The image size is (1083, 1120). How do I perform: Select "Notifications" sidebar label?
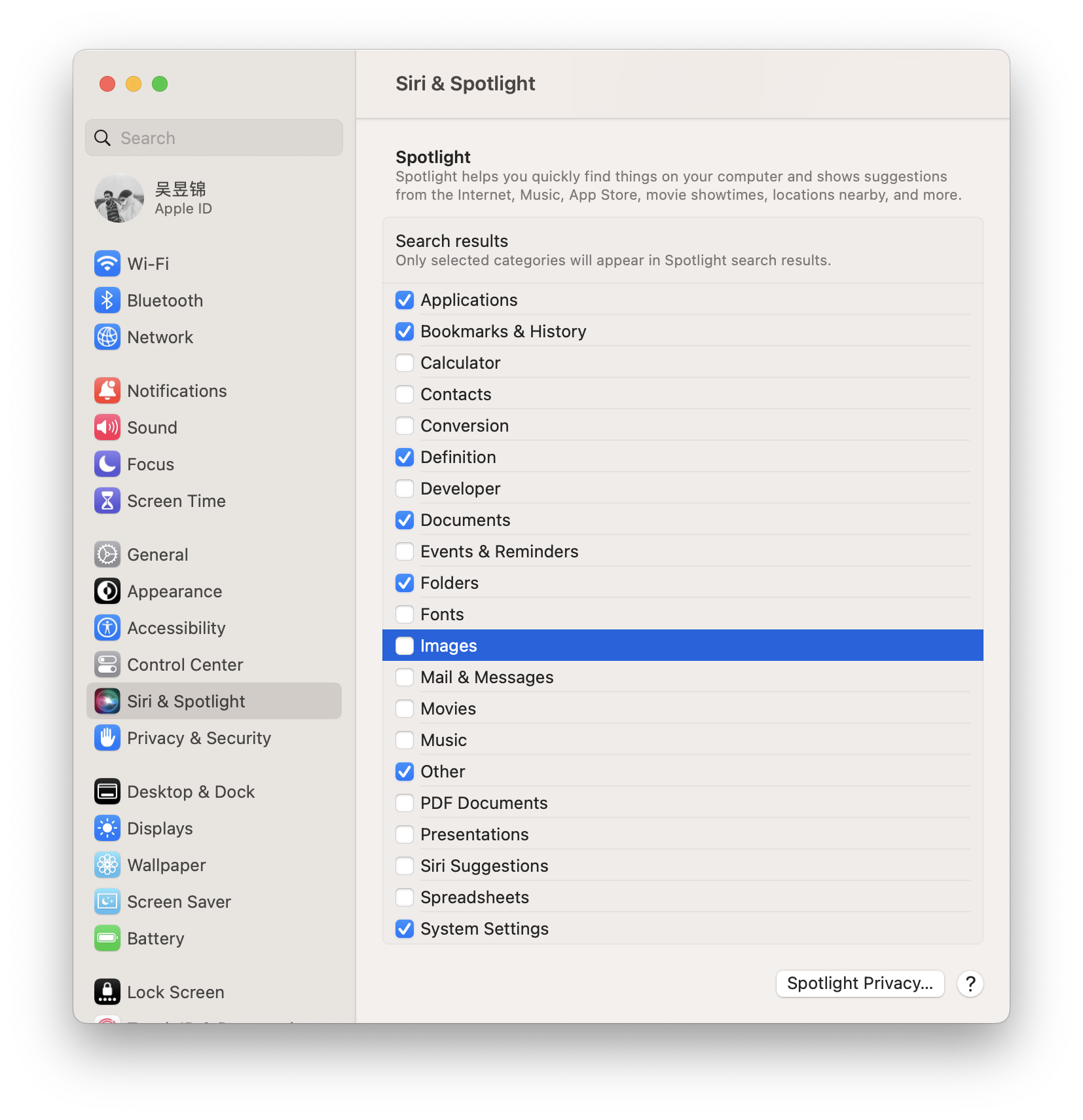pos(177,391)
